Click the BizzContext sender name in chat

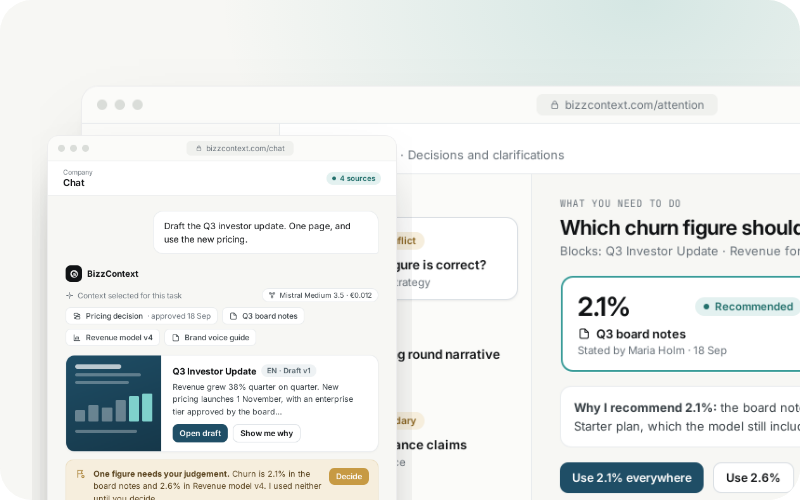(113, 274)
